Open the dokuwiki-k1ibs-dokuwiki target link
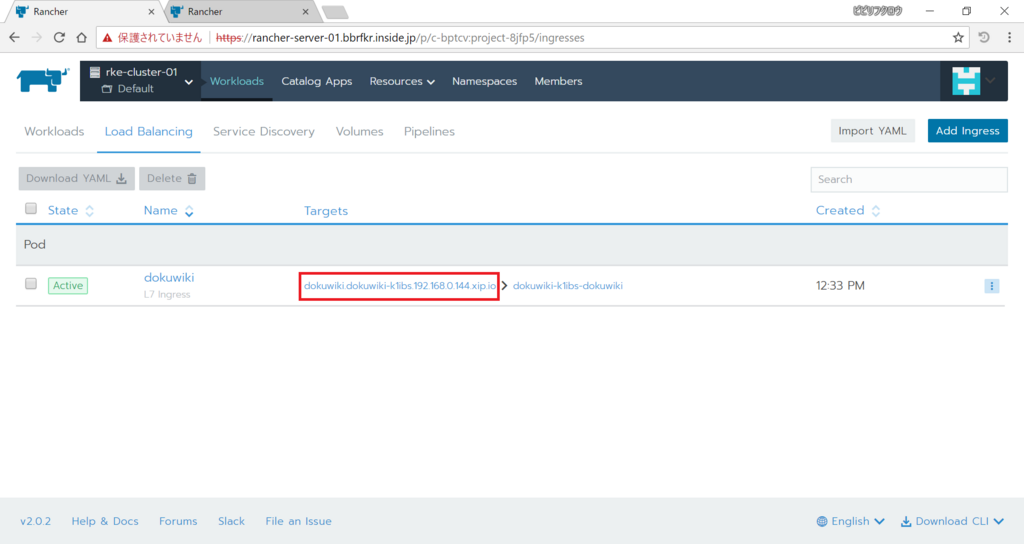 (568, 286)
